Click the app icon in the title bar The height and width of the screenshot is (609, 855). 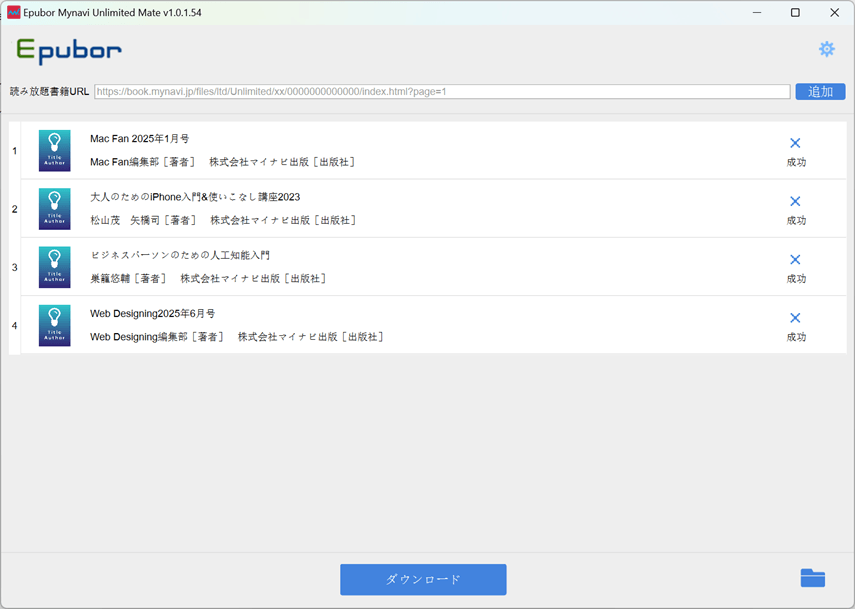click(x=12, y=12)
